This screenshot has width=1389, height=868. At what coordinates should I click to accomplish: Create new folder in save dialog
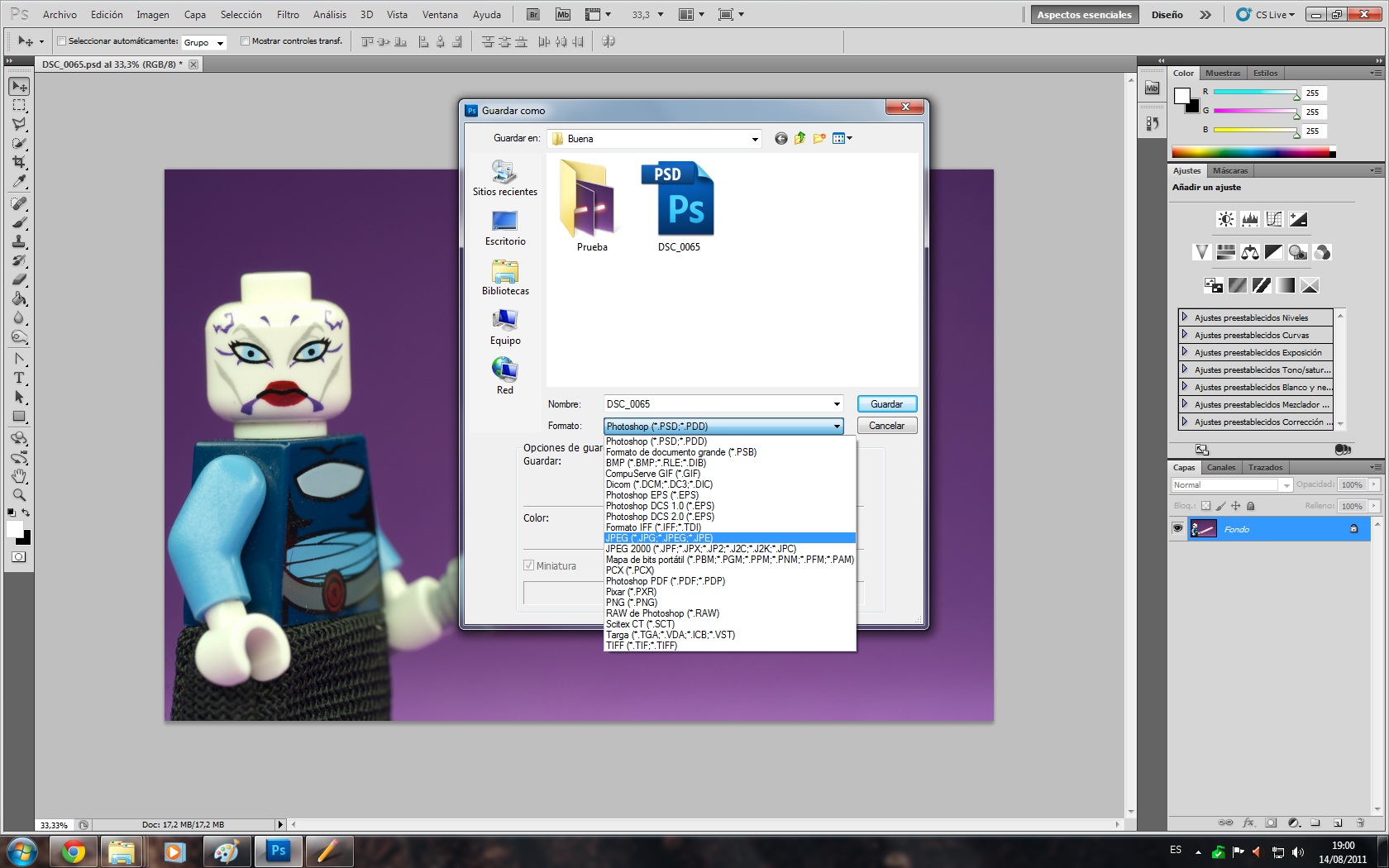click(819, 139)
